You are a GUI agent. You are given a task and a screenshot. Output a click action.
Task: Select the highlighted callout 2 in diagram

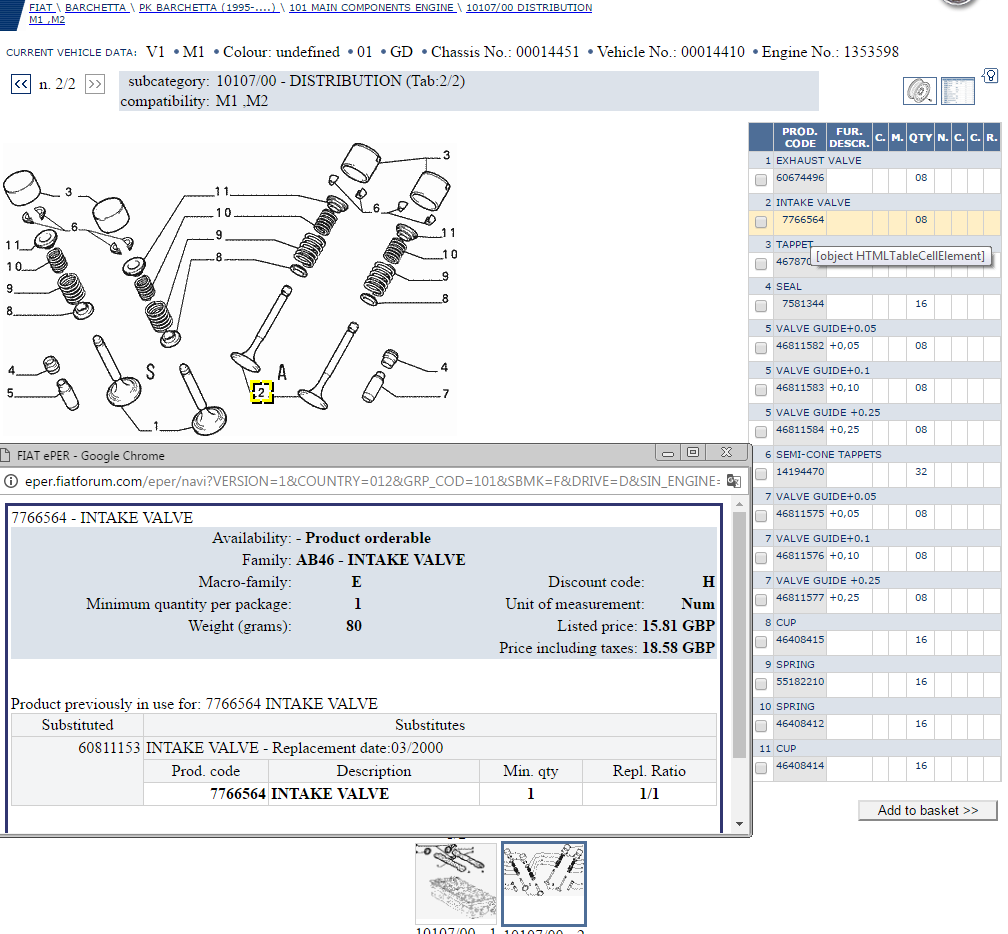click(262, 392)
